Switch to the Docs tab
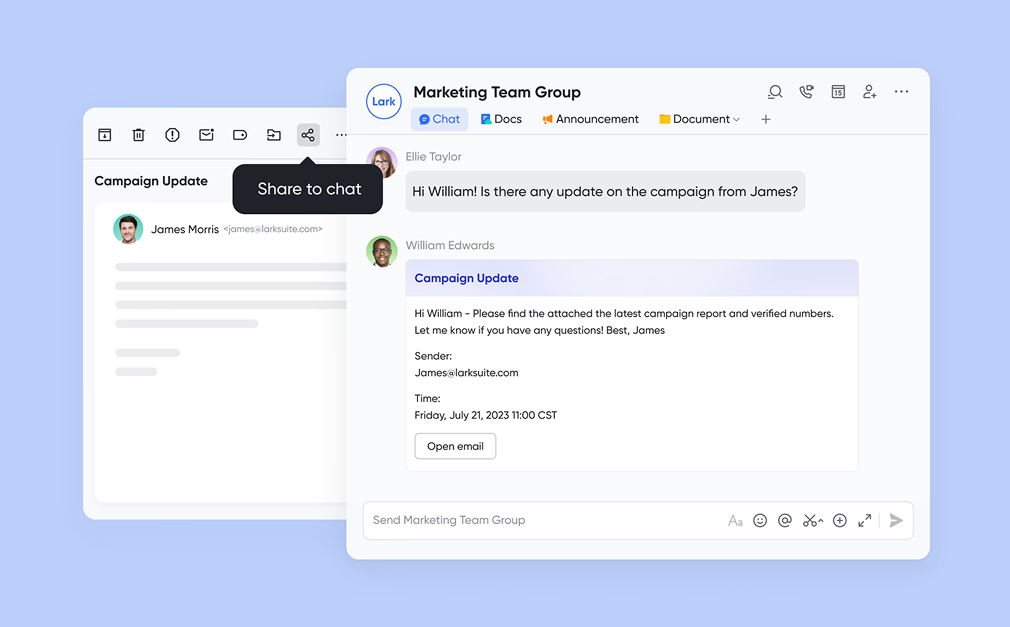The height and width of the screenshot is (627, 1010). point(500,119)
